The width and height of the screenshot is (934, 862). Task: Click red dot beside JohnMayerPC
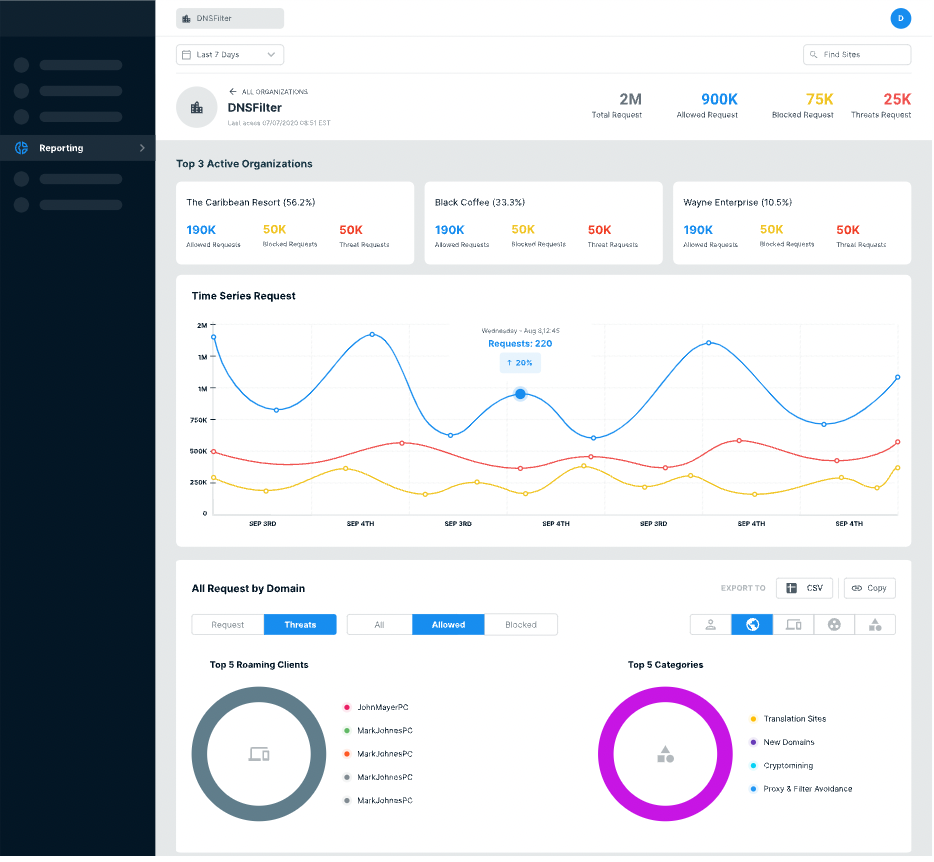[347, 708]
